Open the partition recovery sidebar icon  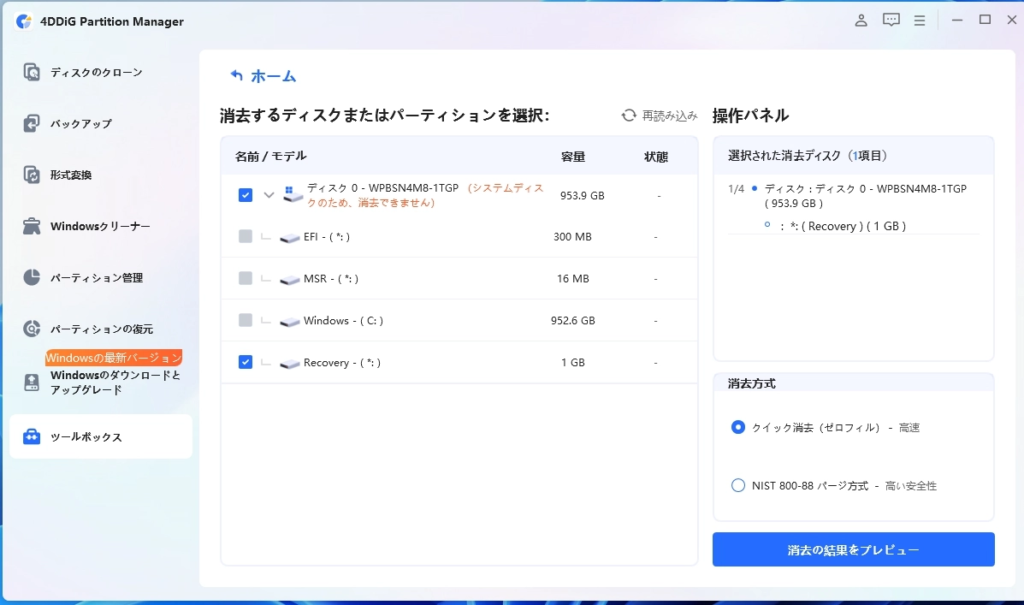click(x=31, y=328)
